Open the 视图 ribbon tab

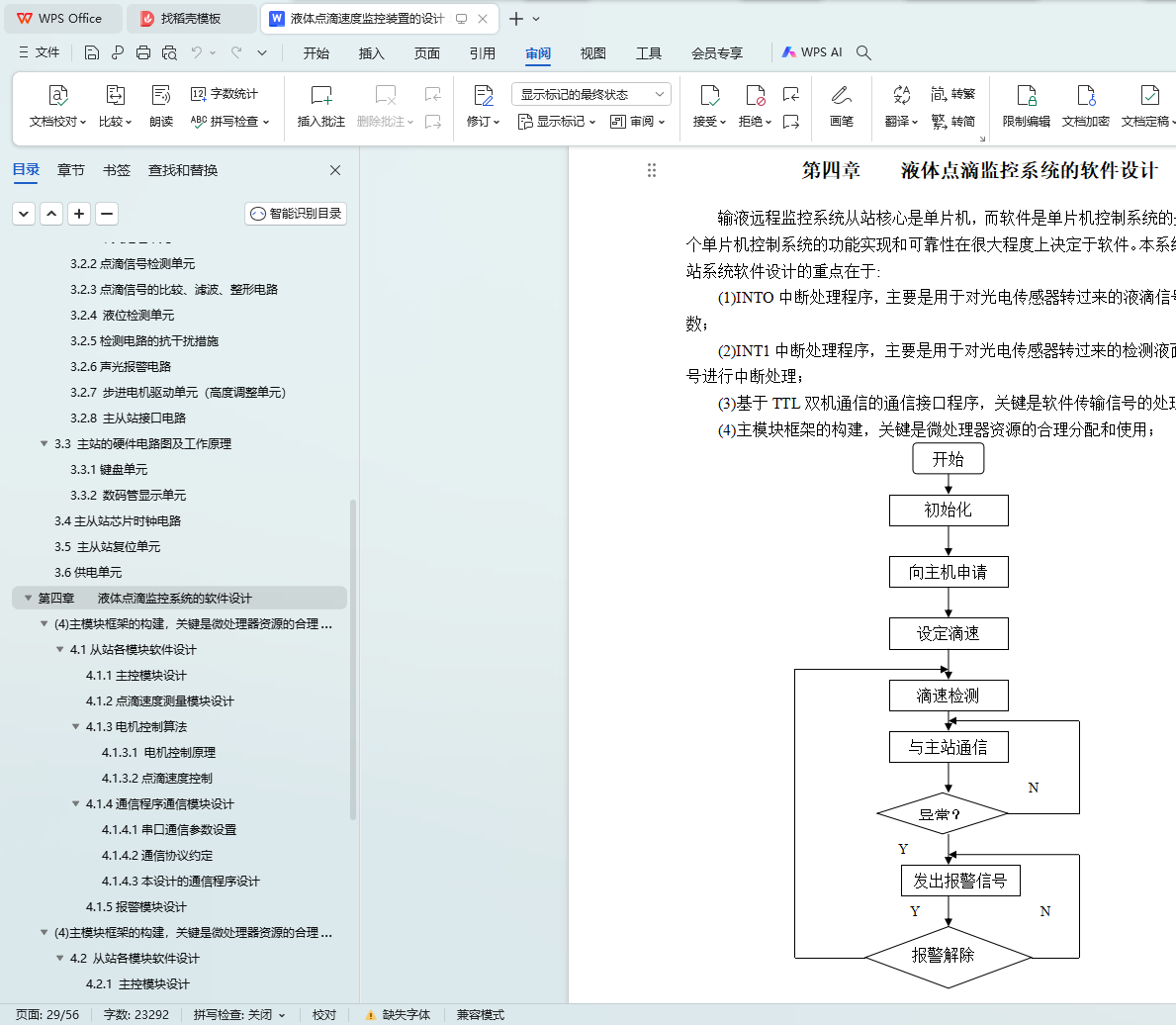pos(592,52)
